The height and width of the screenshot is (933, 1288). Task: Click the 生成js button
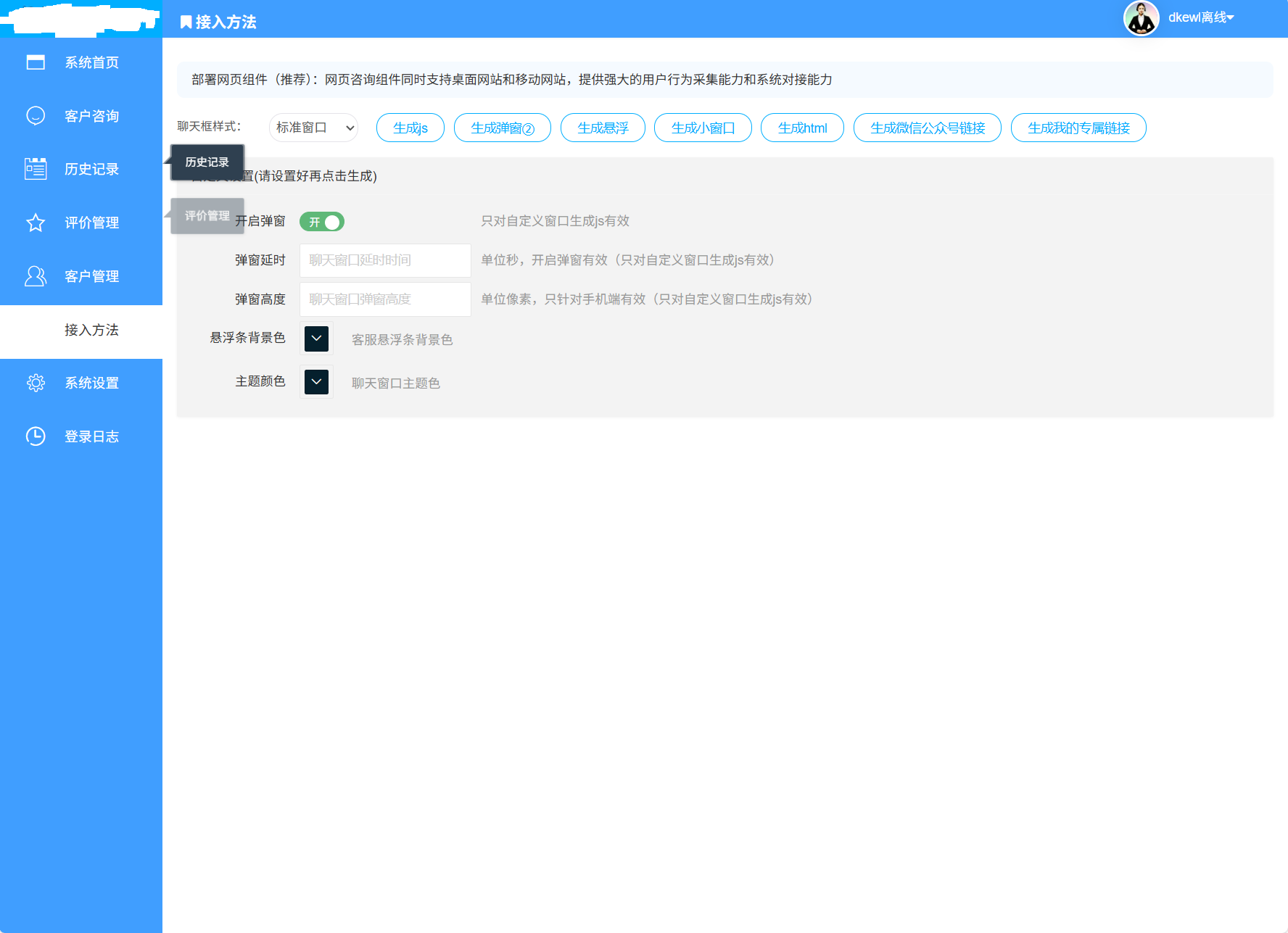pyautogui.click(x=410, y=127)
